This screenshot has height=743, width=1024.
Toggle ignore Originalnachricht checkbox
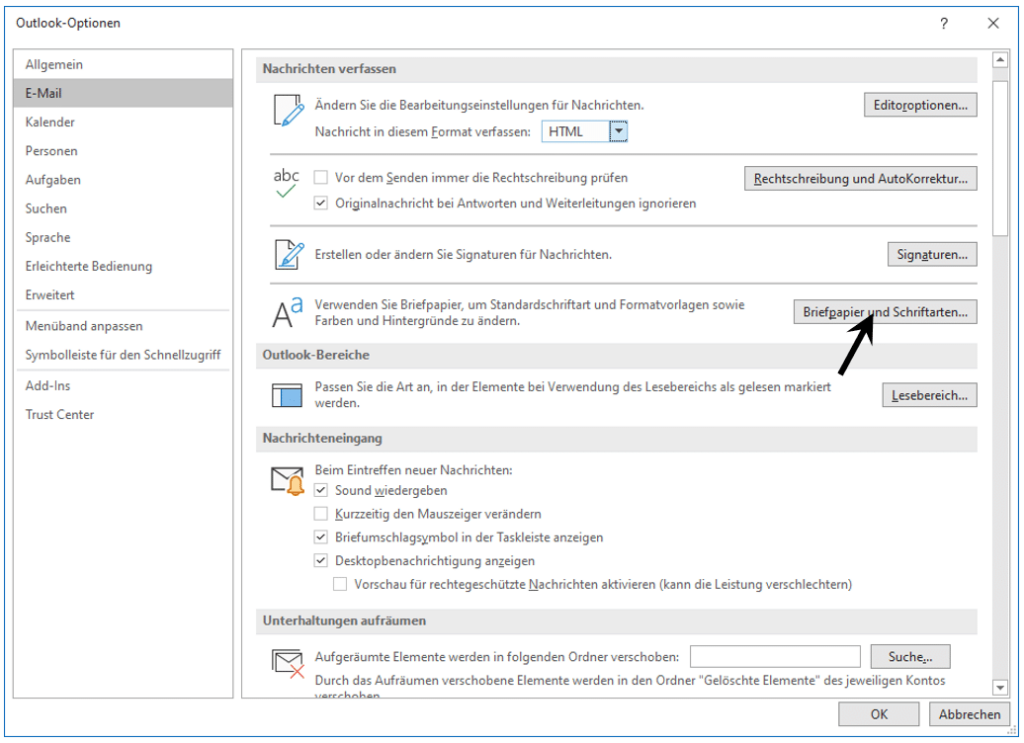pos(321,203)
